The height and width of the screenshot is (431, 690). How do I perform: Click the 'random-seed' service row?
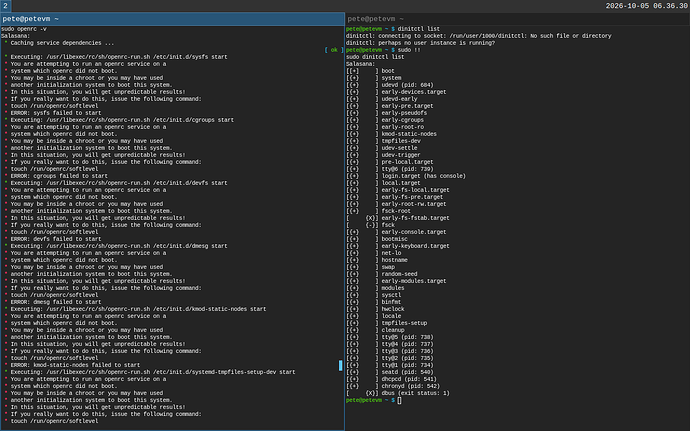click(382, 274)
